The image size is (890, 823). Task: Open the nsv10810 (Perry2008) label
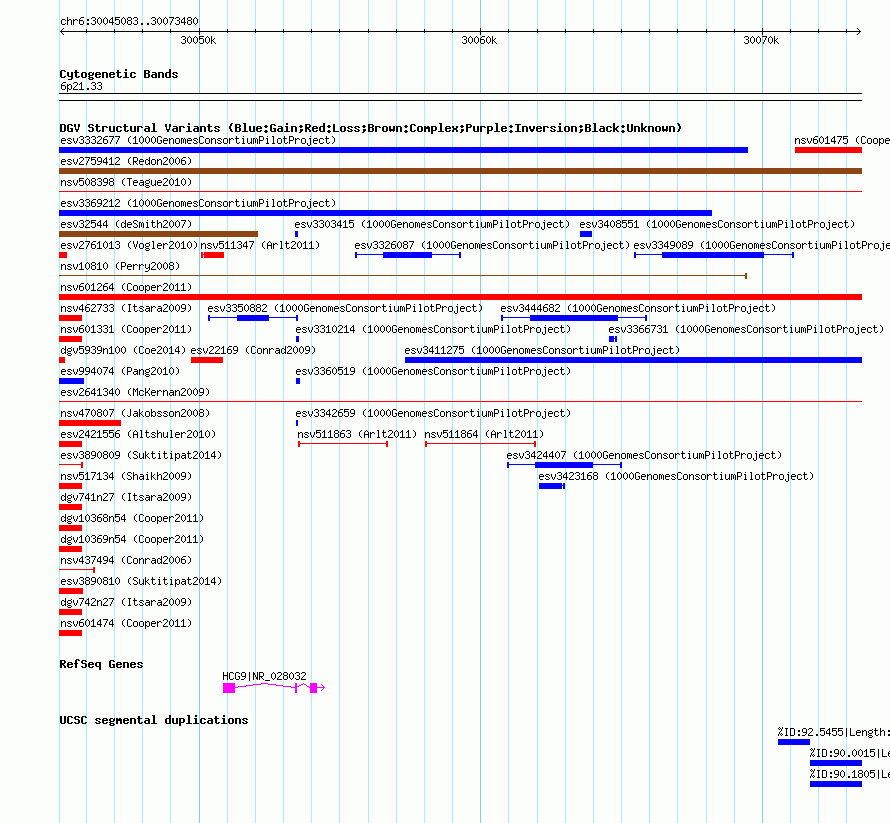tap(120, 266)
